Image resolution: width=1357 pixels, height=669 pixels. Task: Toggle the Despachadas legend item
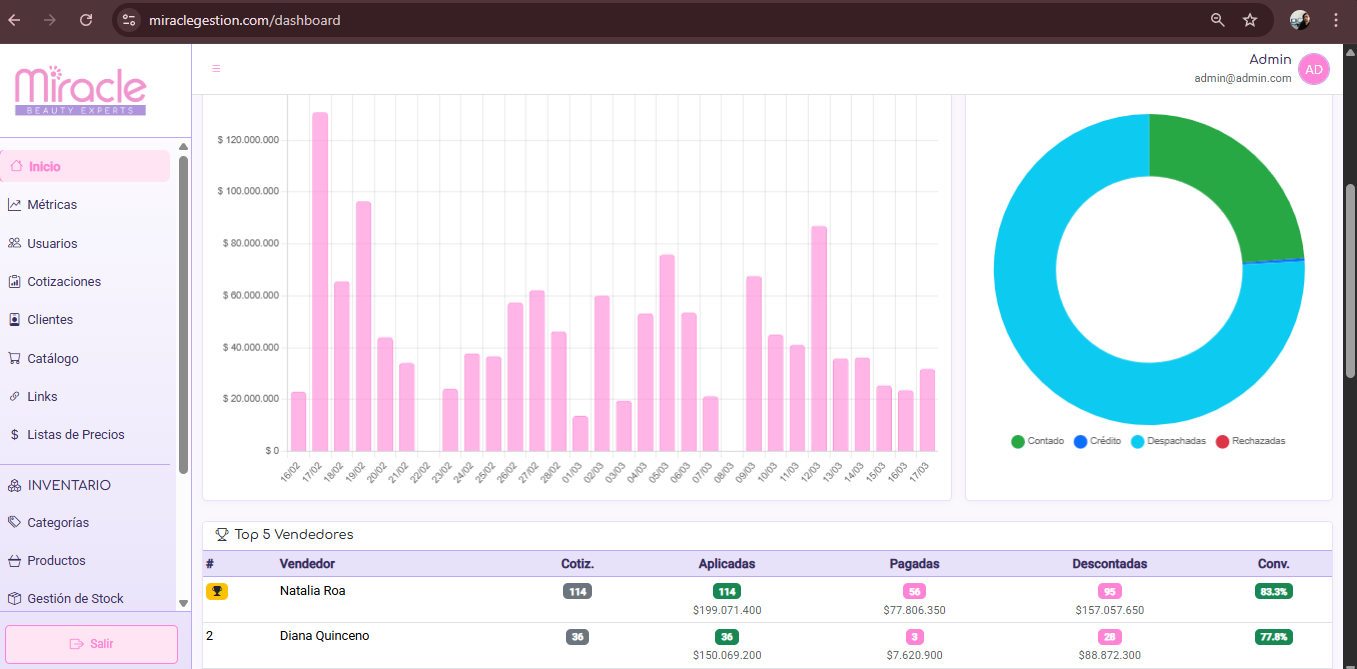click(1166, 441)
